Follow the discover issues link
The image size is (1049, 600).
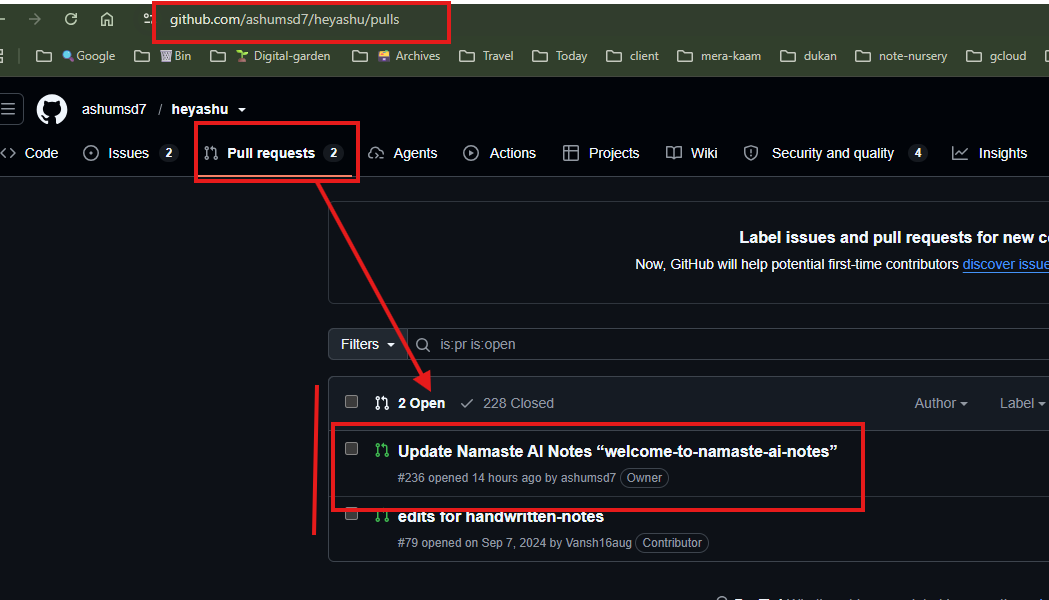[x=1006, y=264]
